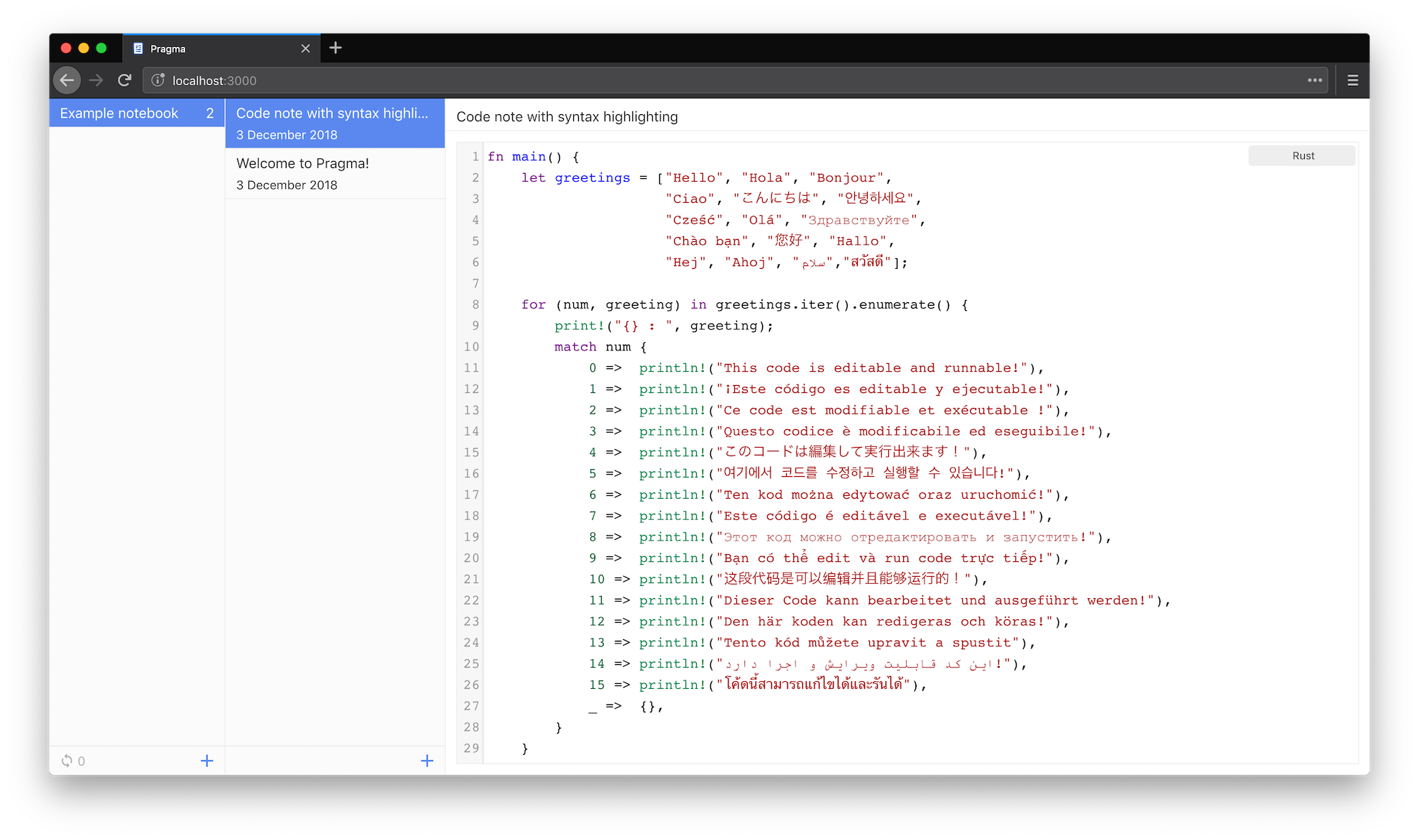Viewport: 1419px width, 840px height.
Task: Click the browser back arrow
Action: [x=67, y=80]
